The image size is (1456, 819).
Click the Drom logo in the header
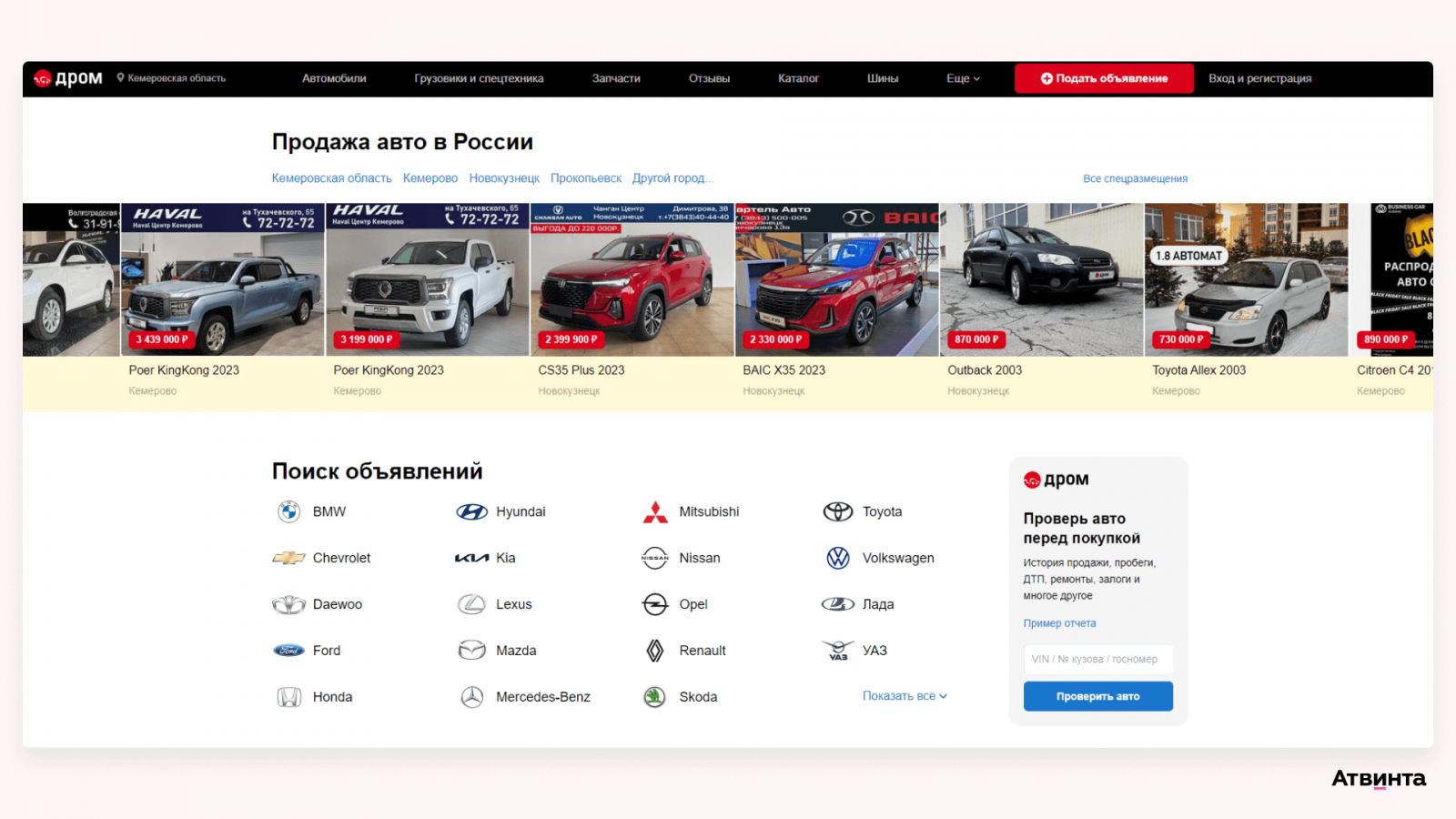pos(68,78)
